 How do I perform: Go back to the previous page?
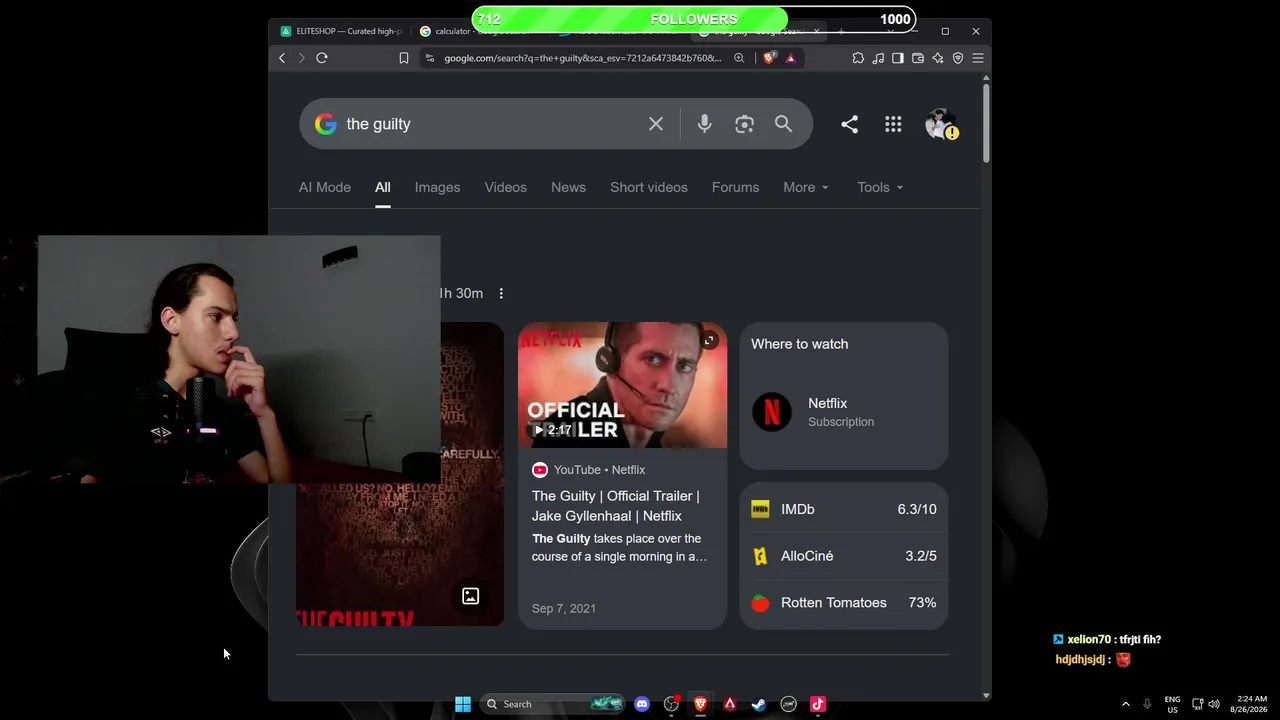coord(282,58)
